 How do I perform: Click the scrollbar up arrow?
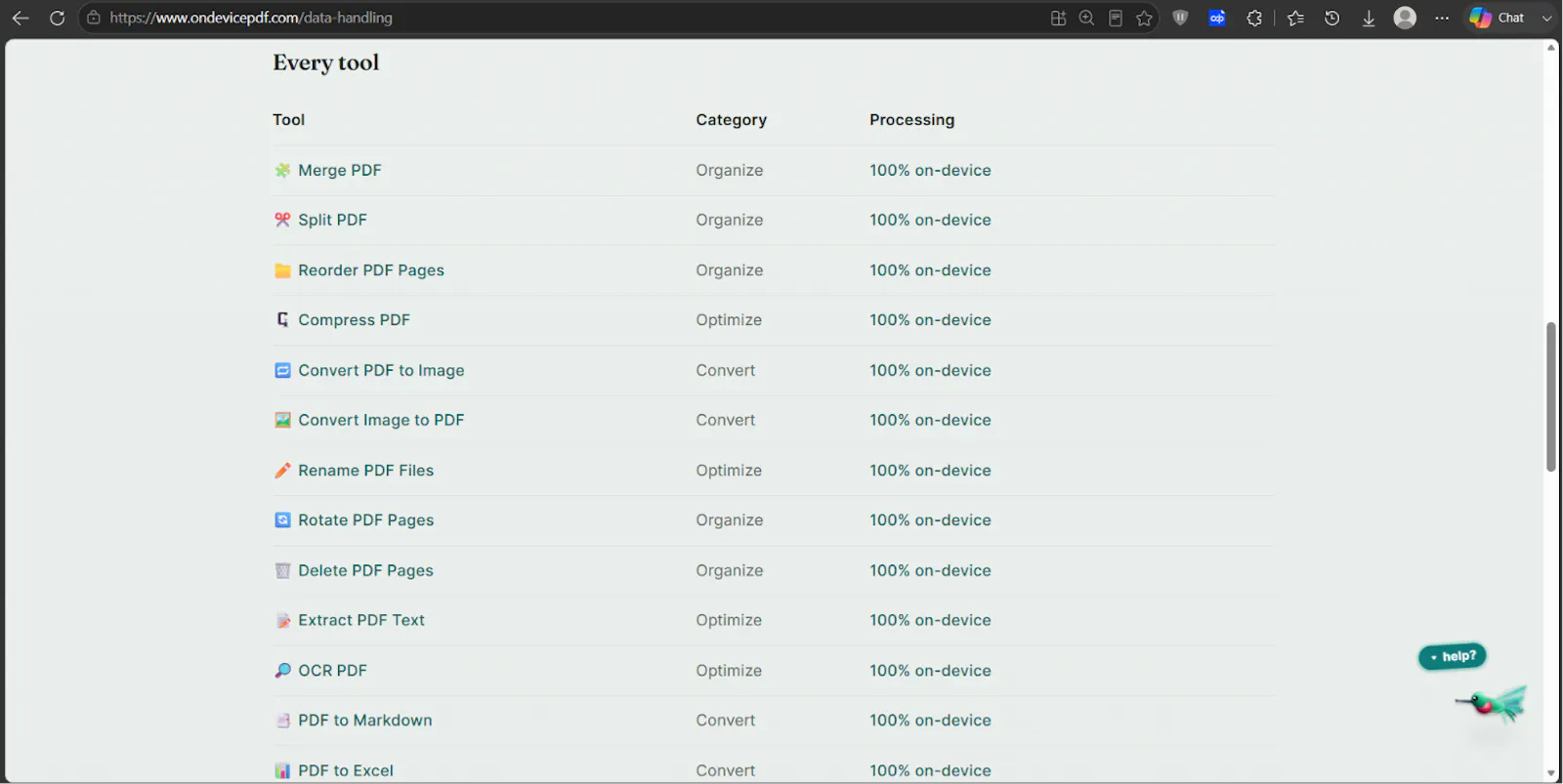pos(1550,47)
